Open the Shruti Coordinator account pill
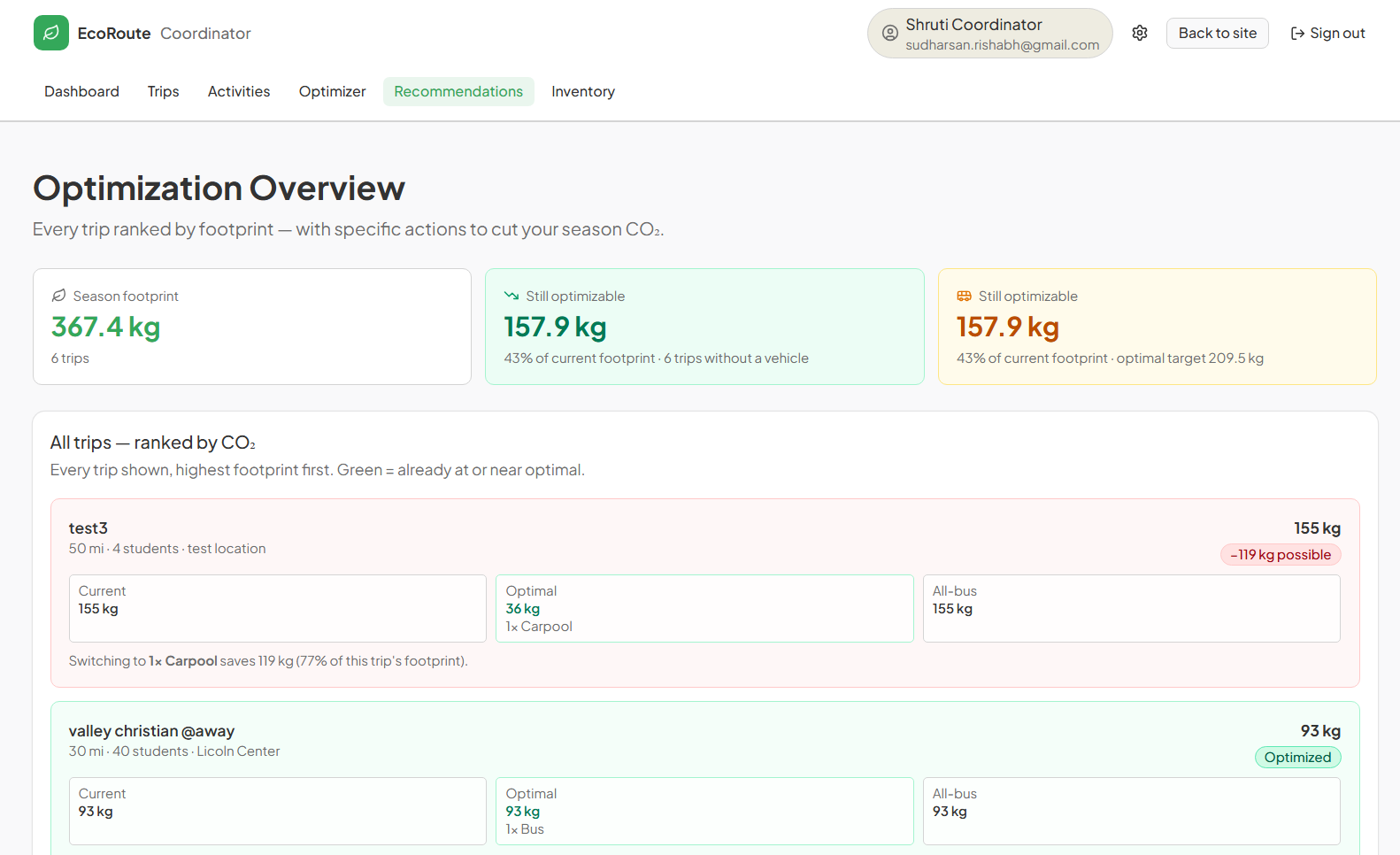The height and width of the screenshot is (855, 1400). [989, 34]
